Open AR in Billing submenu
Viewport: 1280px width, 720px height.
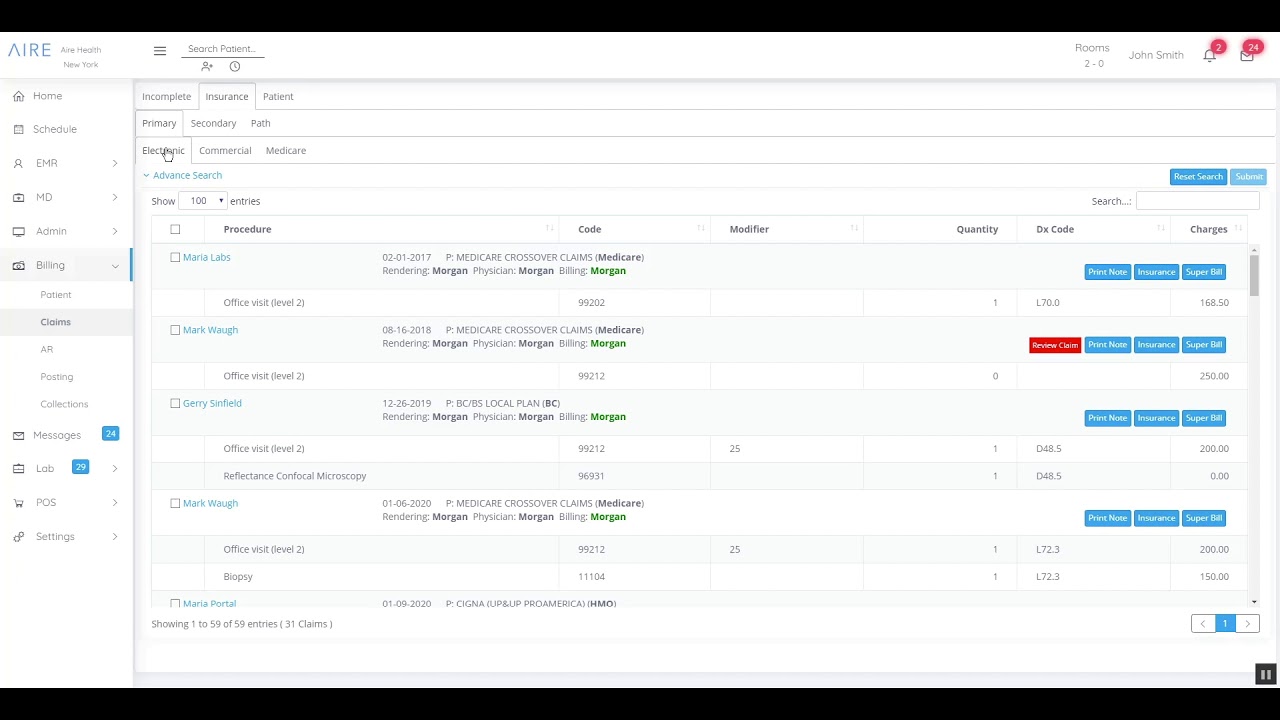(x=47, y=349)
